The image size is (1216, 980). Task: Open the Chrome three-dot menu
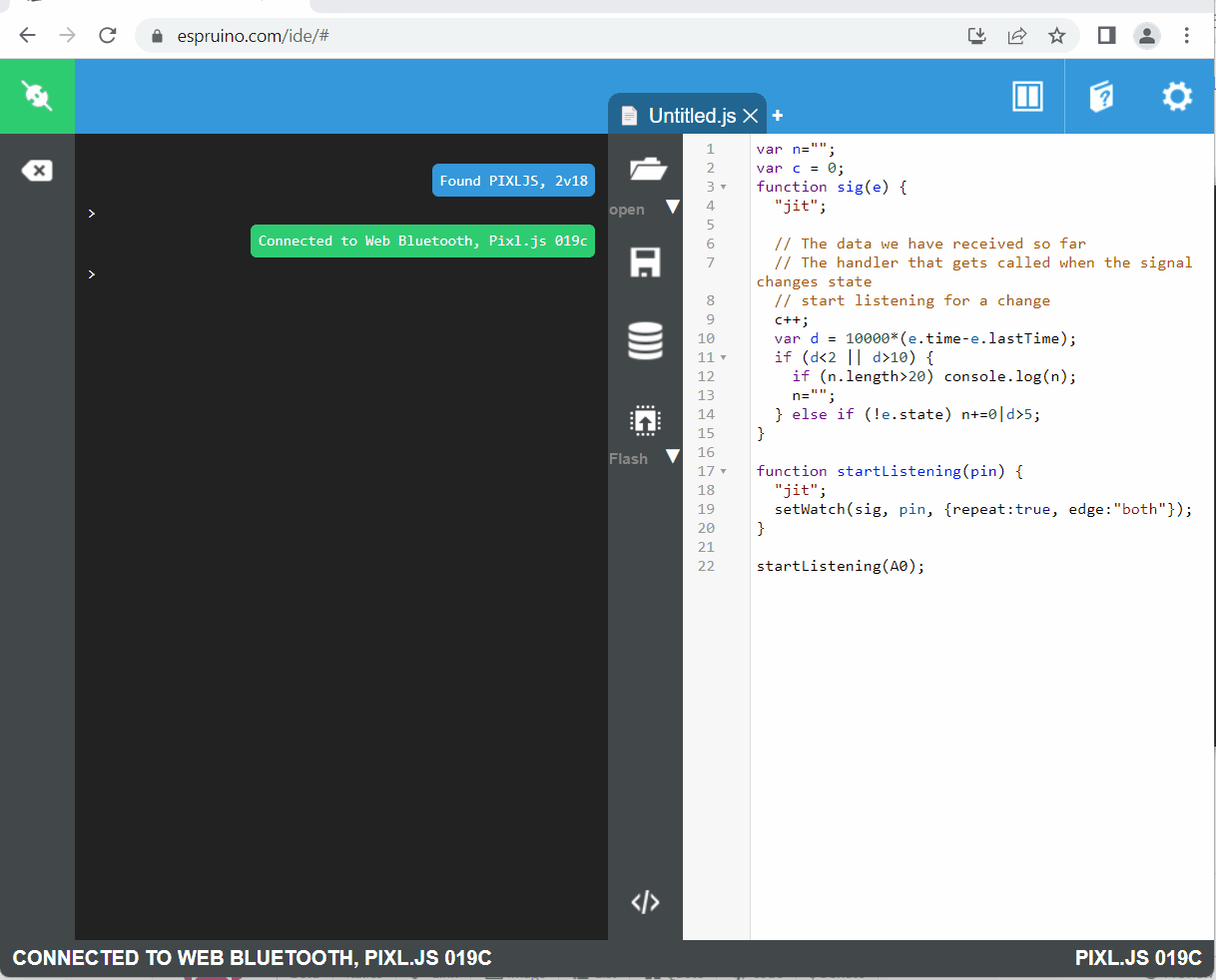[x=1187, y=36]
